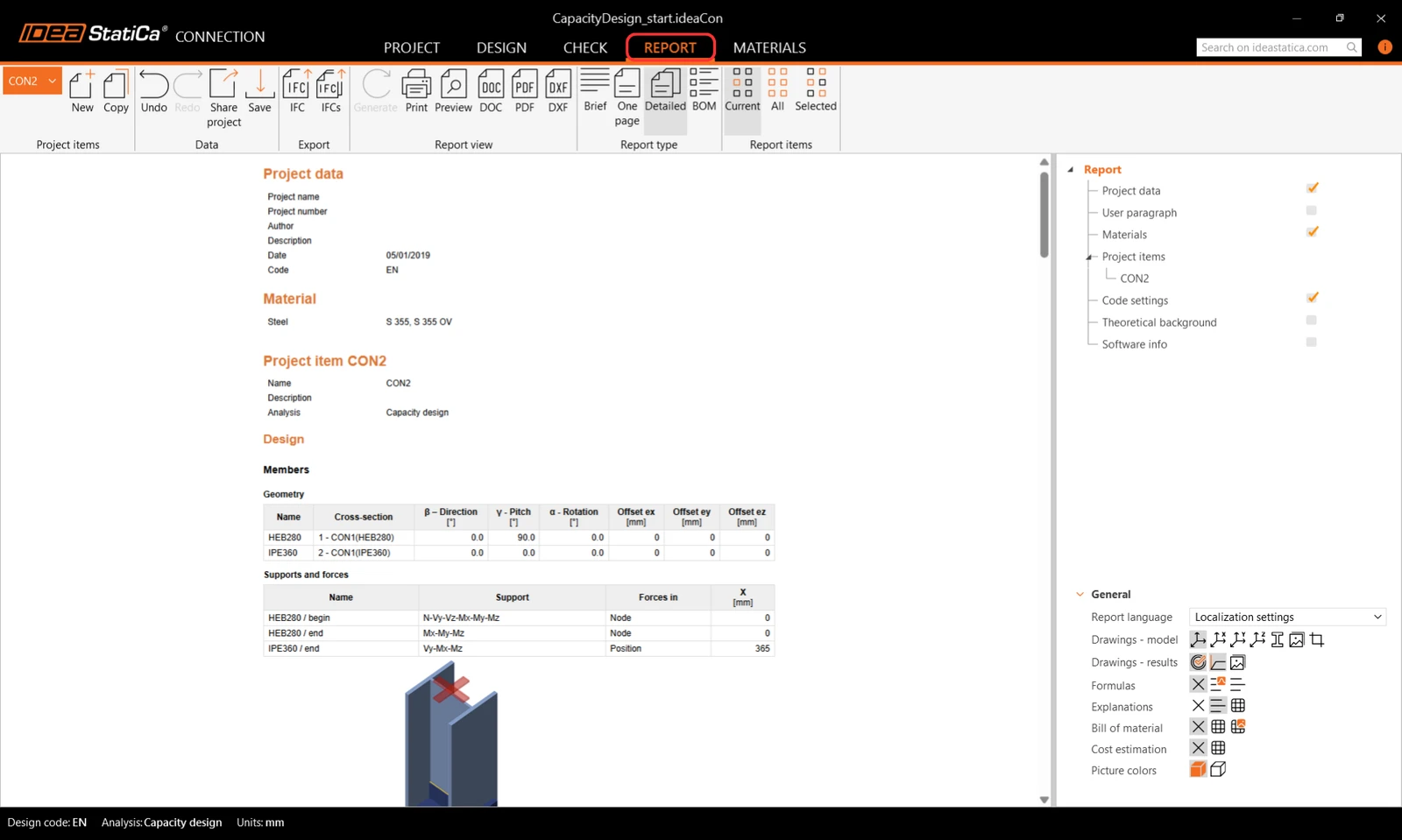
Task: Select the REPORT tab
Action: point(670,47)
